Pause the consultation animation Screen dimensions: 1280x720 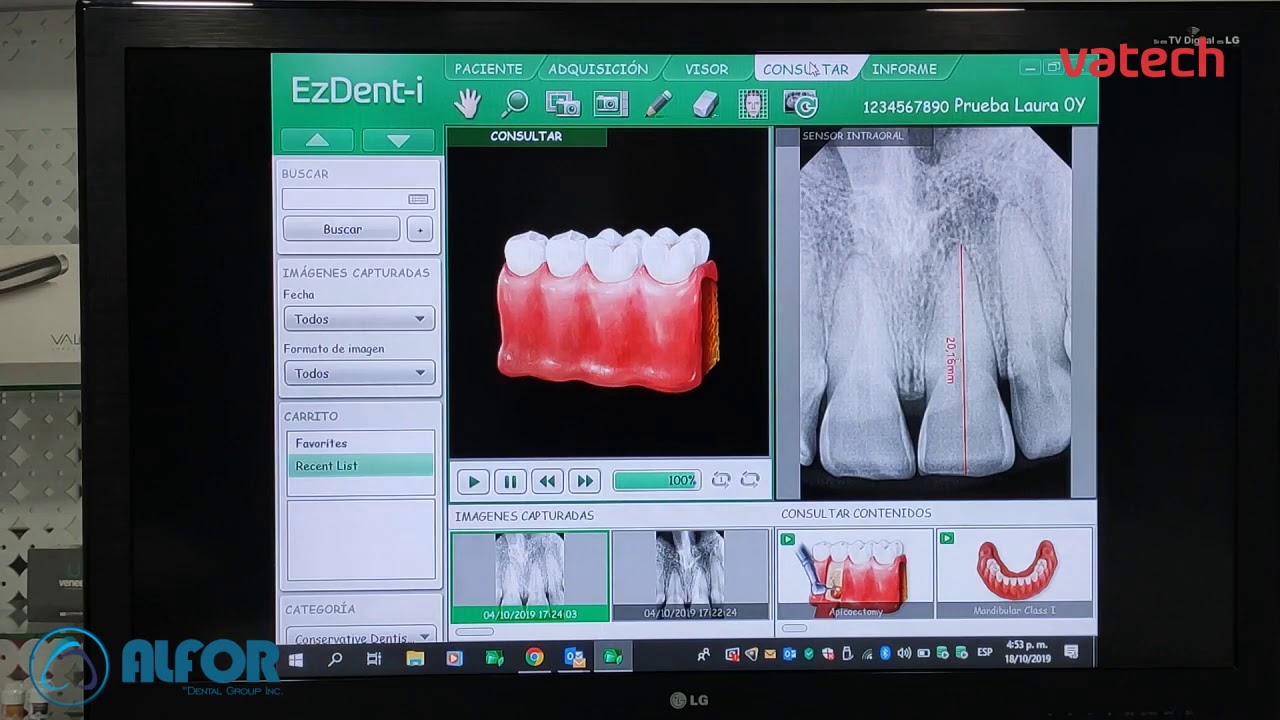(510, 481)
